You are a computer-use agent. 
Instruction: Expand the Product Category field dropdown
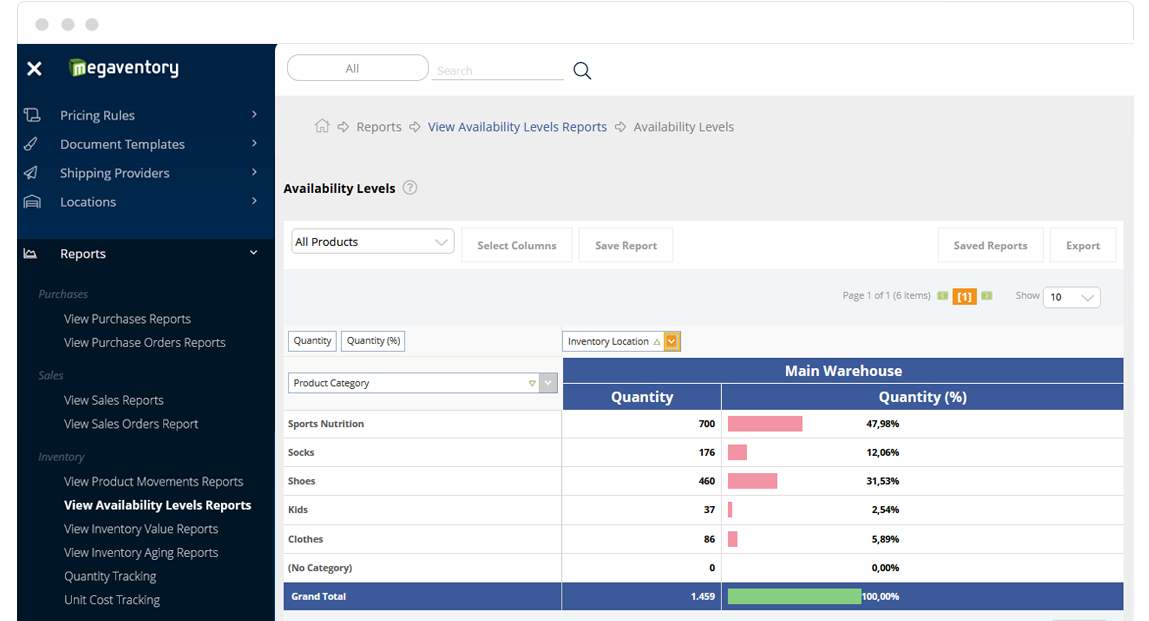click(x=549, y=383)
